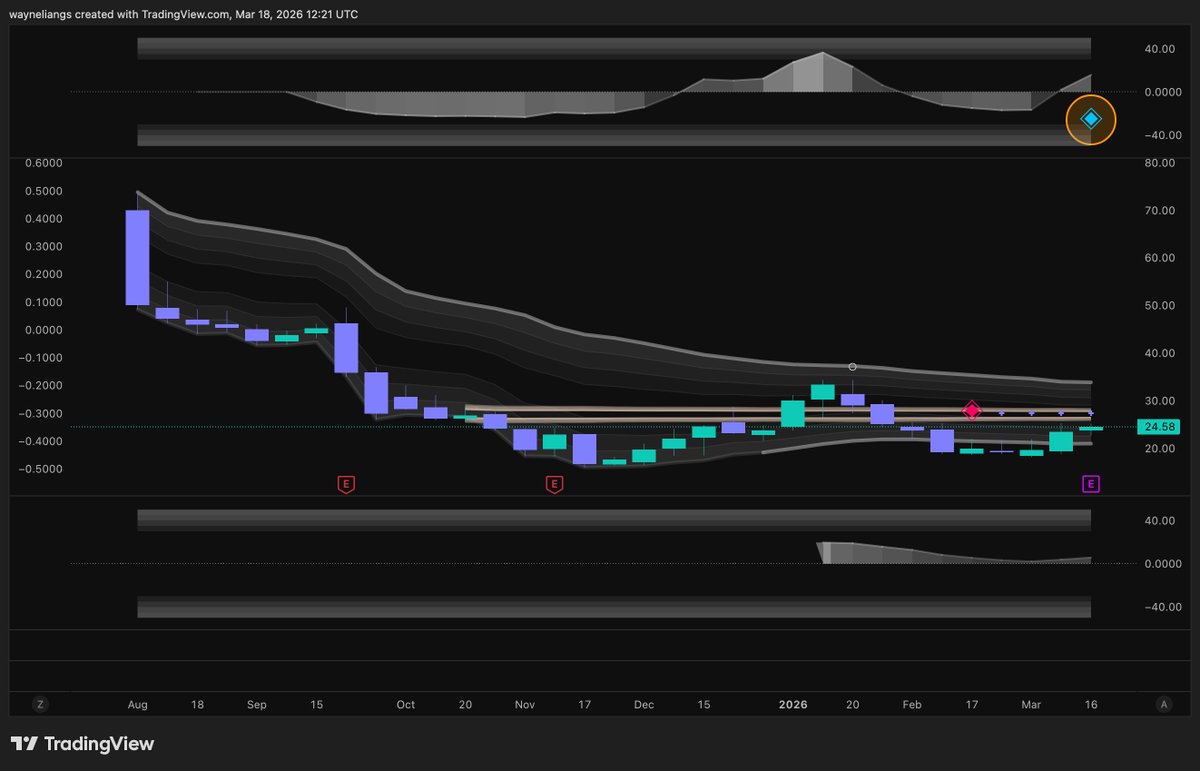The height and width of the screenshot is (771, 1200).
Task: Click the 80.00 price axis label
Action: (x=1159, y=163)
